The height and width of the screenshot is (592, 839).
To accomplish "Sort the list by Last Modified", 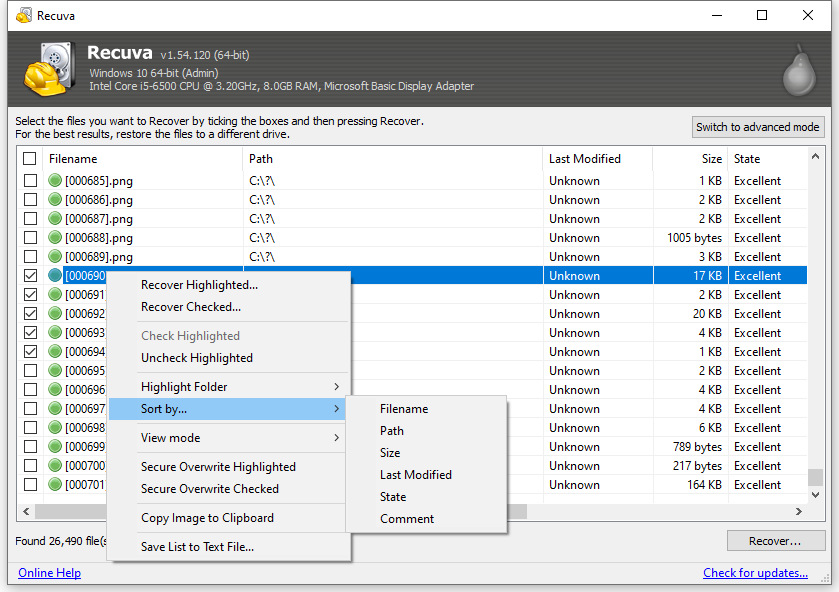I will pyautogui.click(x=415, y=475).
